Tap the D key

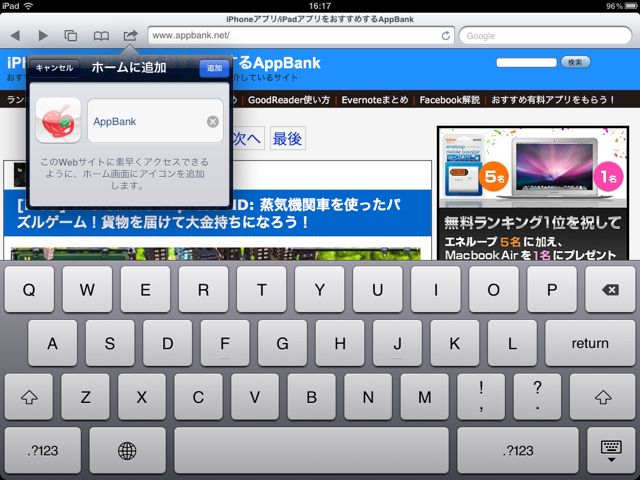pyautogui.click(x=167, y=343)
